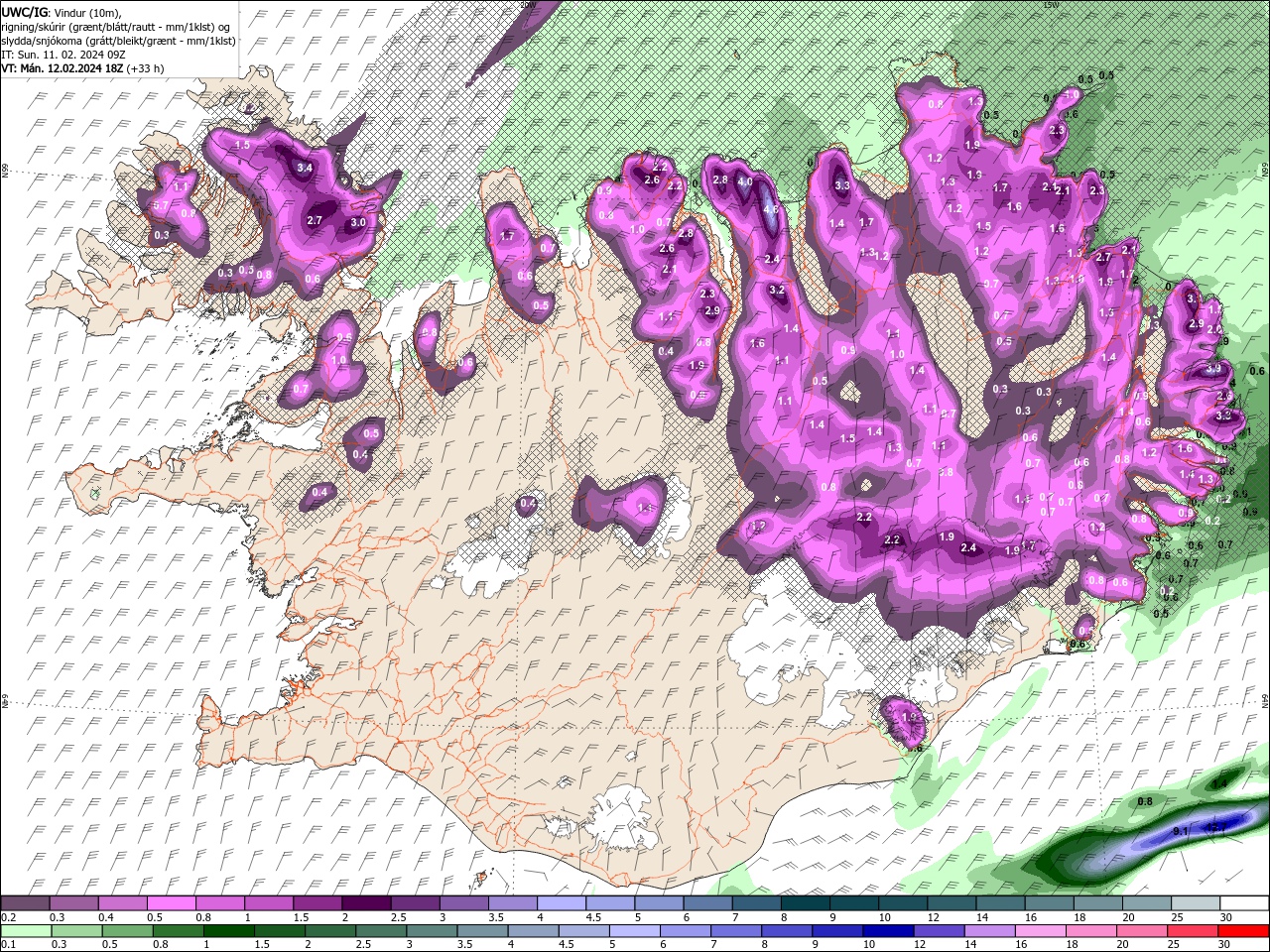Screen dimensions: 1270x952
Task: Choose the snow scale swatch for 2.5–3 mm
Action: tap(415, 903)
